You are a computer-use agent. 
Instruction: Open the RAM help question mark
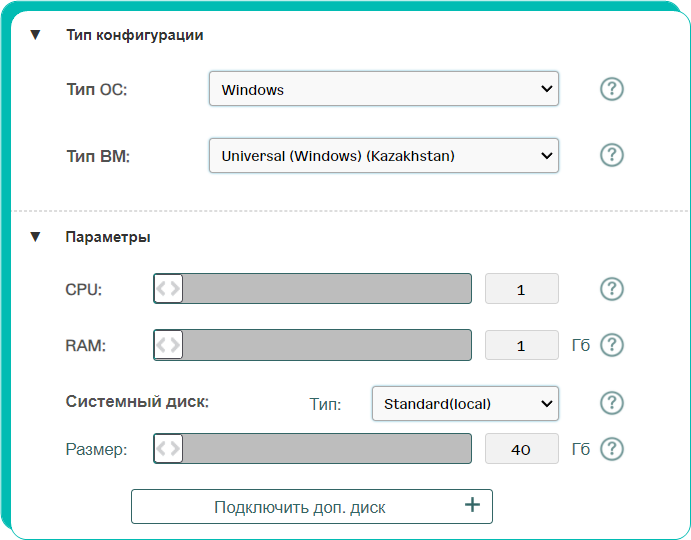click(x=612, y=345)
